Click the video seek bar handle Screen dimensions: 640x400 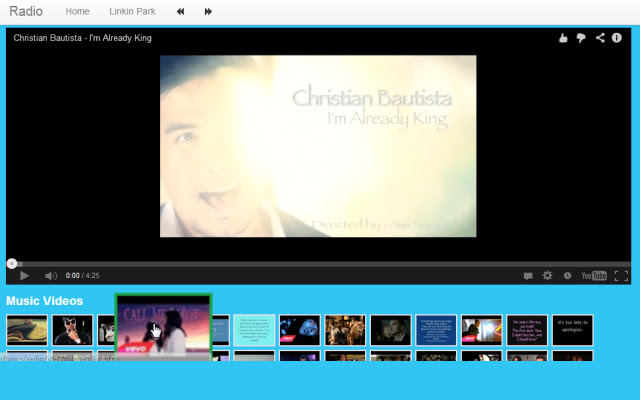pos(12,264)
